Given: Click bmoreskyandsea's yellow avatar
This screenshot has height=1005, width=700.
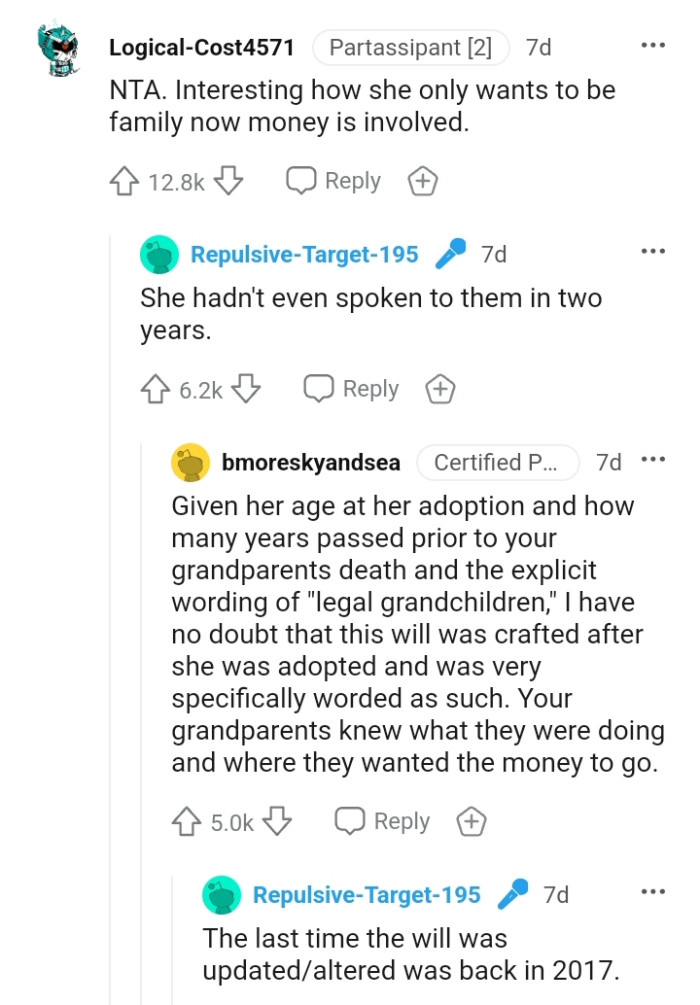Looking at the screenshot, I should coord(189,463).
